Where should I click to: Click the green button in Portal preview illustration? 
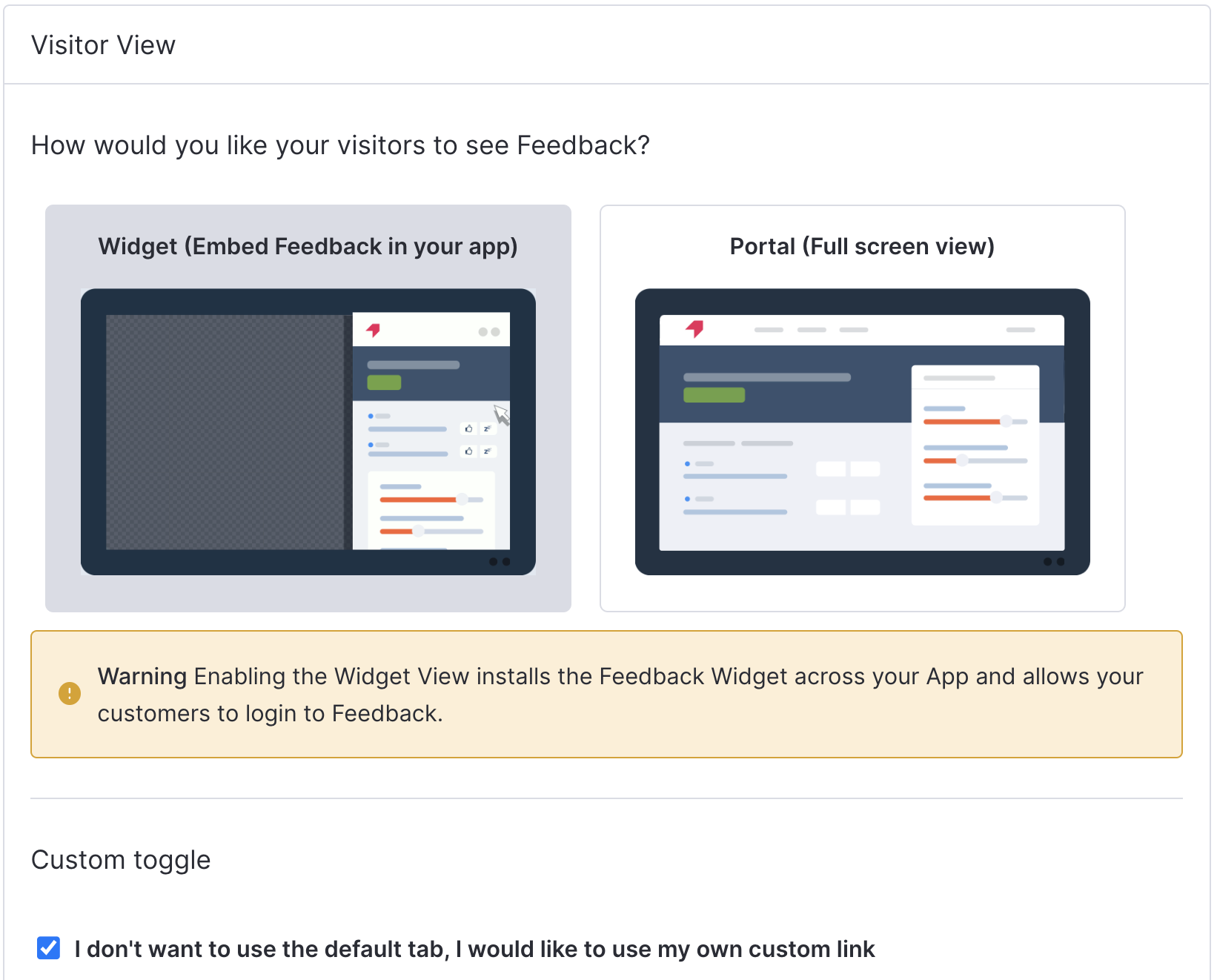point(714,395)
